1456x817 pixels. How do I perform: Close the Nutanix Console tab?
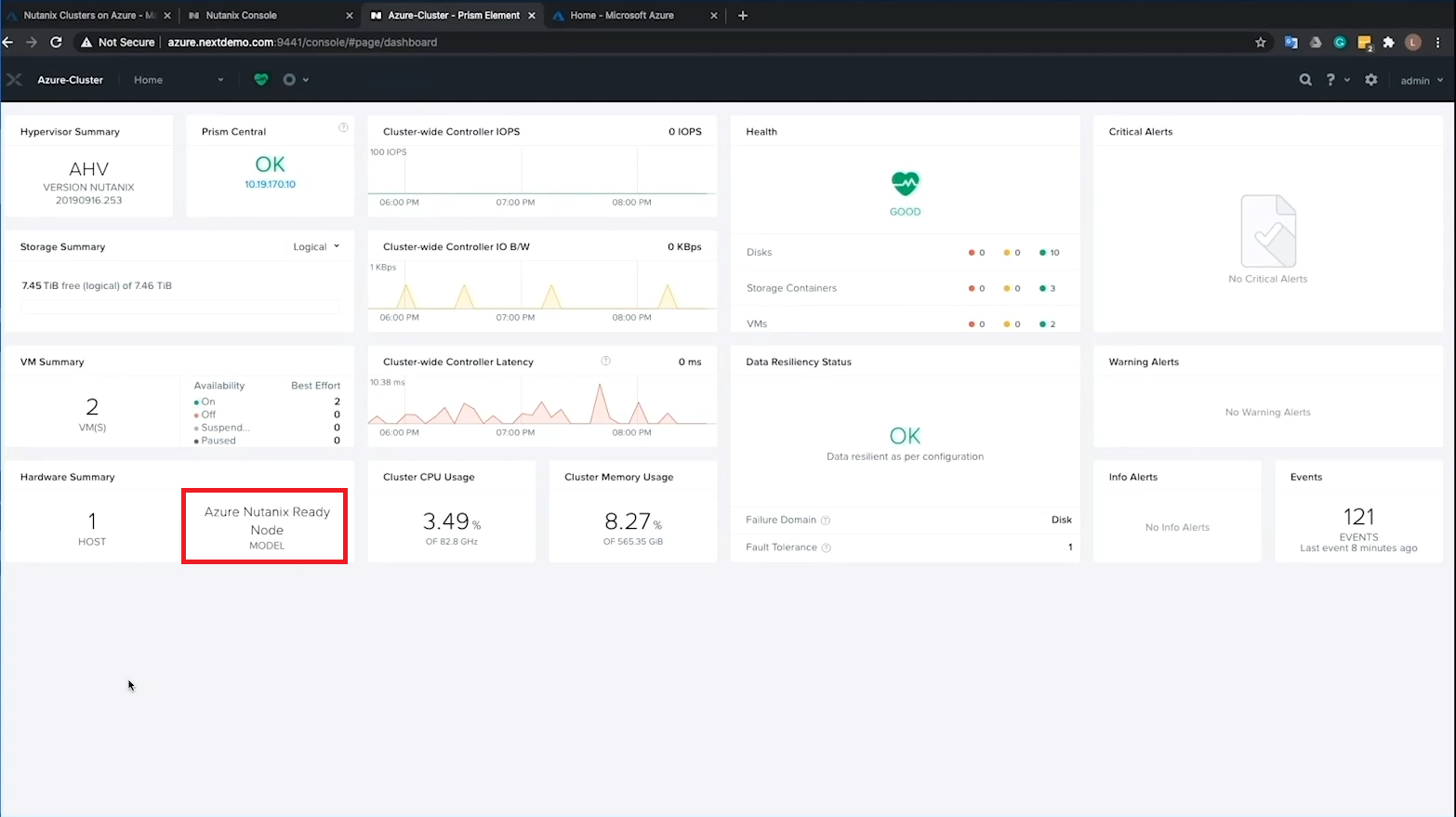[350, 16]
